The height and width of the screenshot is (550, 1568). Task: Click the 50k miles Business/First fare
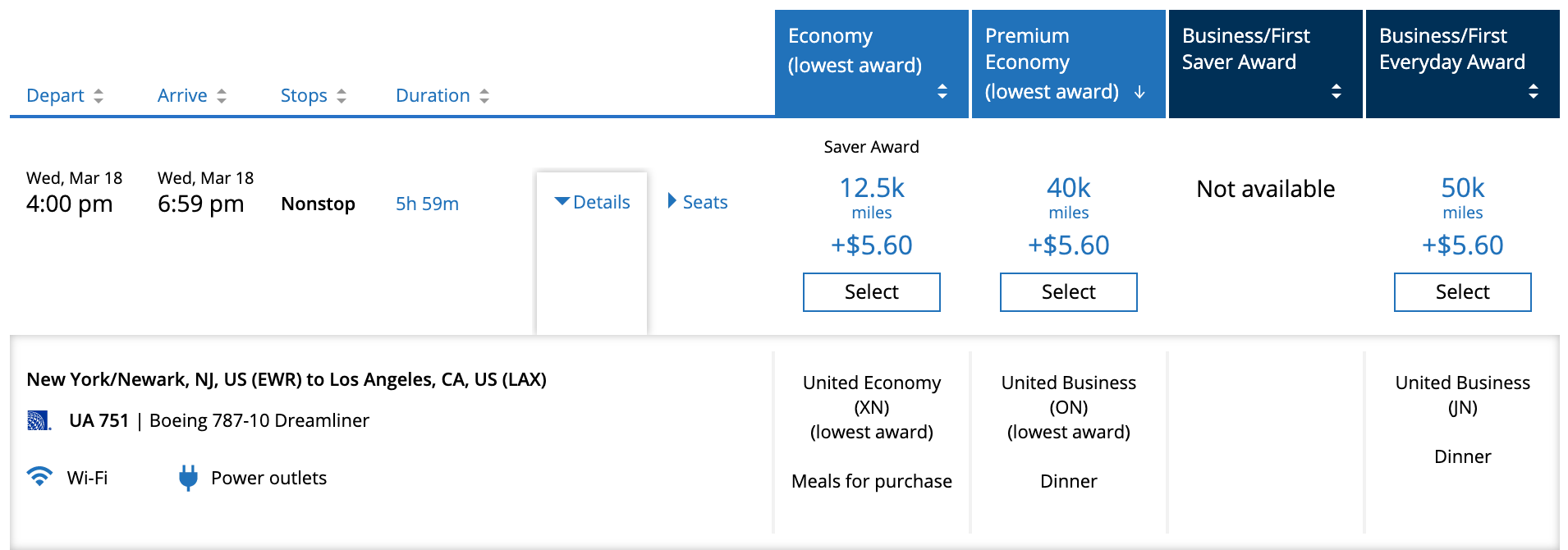click(1463, 216)
